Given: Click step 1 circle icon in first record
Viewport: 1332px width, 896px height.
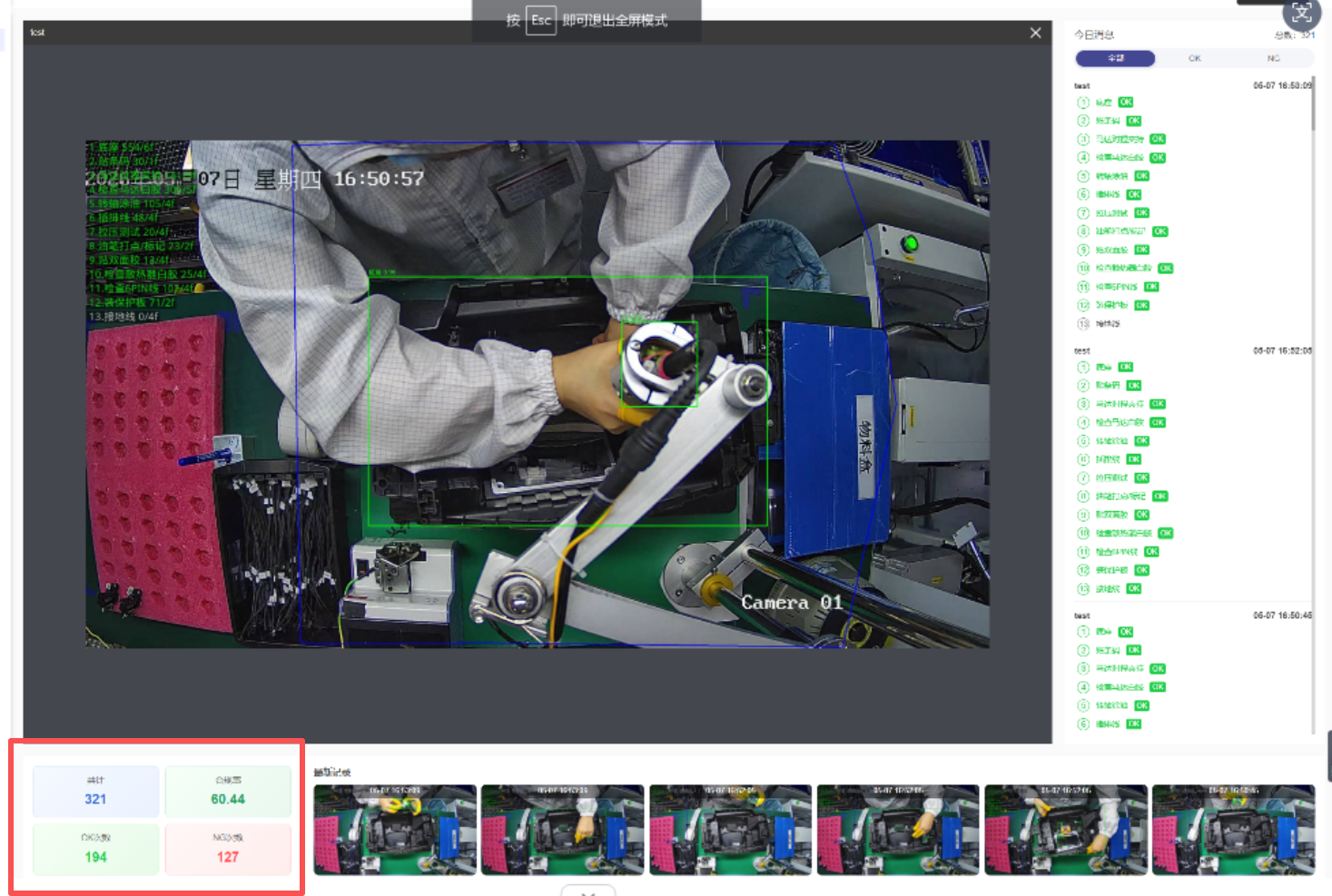Looking at the screenshot, I should click(x=1082, y=103).
